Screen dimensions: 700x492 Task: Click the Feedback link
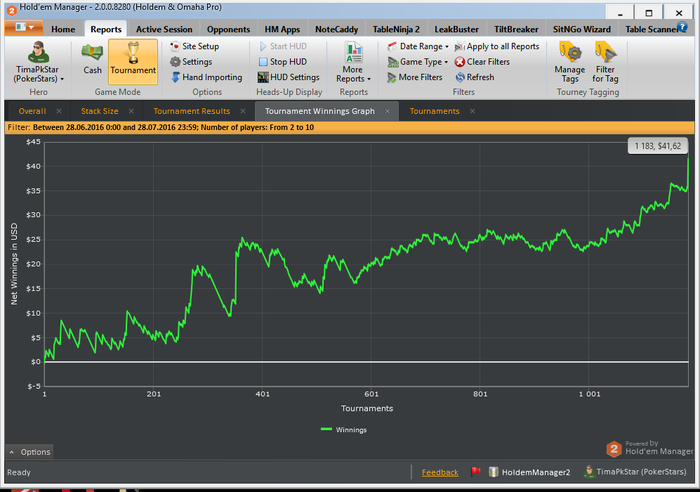point(440,472)
